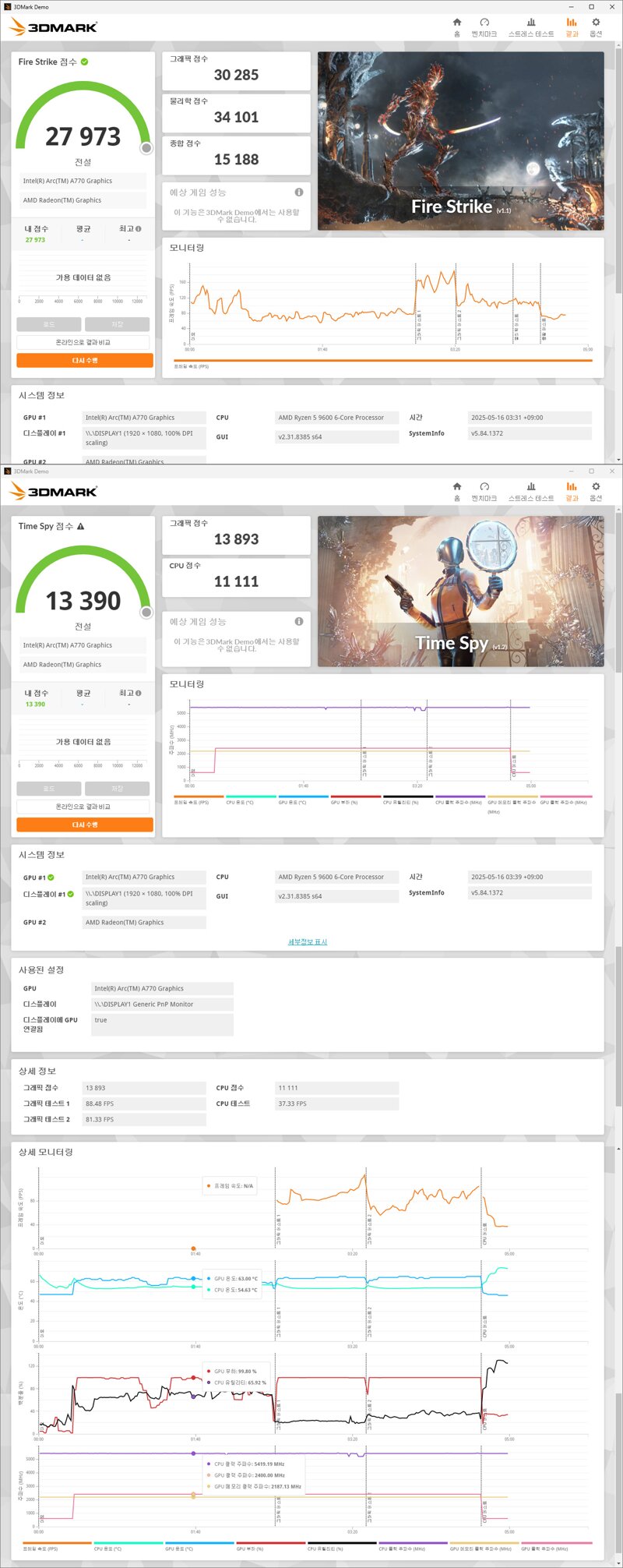Click greyed load button in Time Spy window
Viewport: 623px width, 1568px height.
coord(49,789)
